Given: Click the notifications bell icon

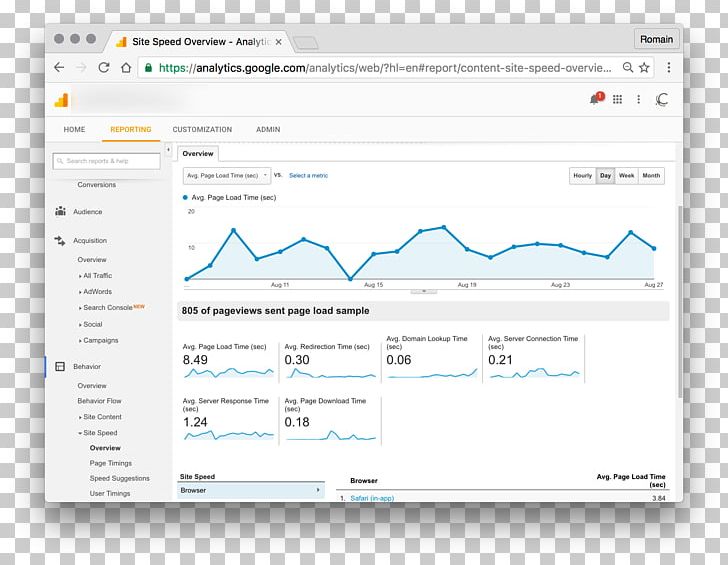Looking at the screenshot, I should 596,99.
